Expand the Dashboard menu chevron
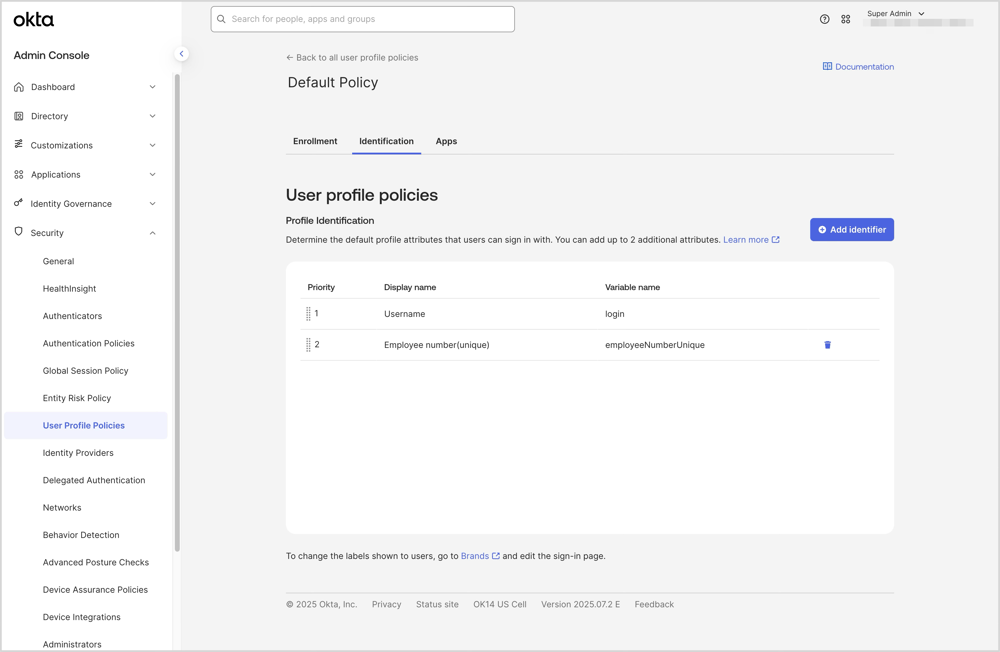This screenshot has width=1000, height=652. (152, 87)
